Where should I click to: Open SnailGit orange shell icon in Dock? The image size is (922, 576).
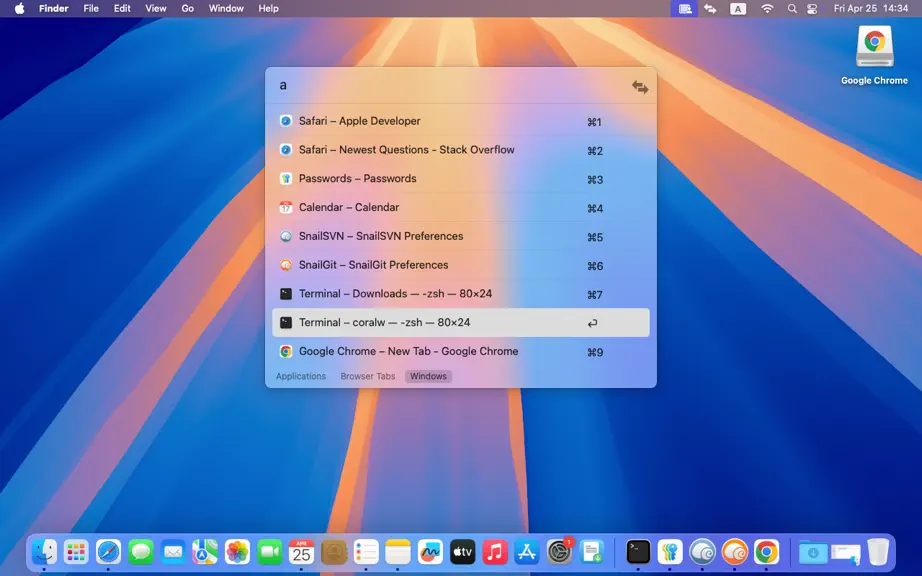pyautogui.click(x=734, y=552)
